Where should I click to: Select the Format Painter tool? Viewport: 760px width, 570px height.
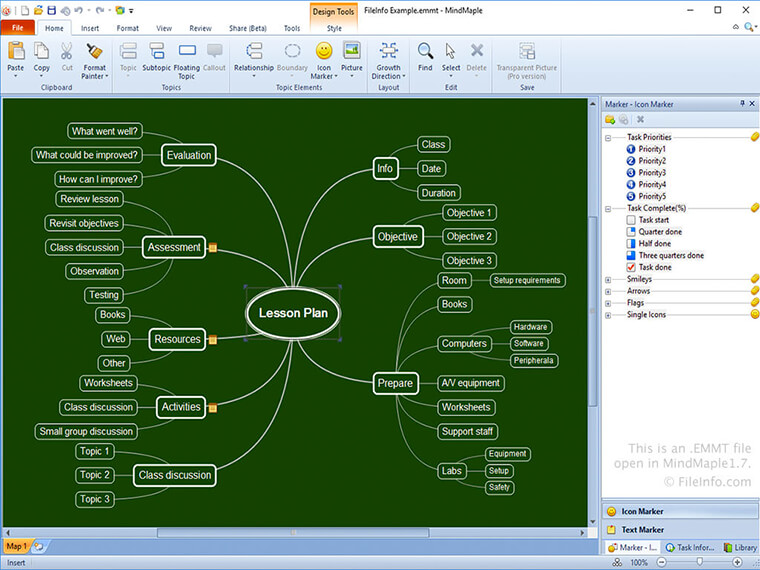(x=94, y=52)
